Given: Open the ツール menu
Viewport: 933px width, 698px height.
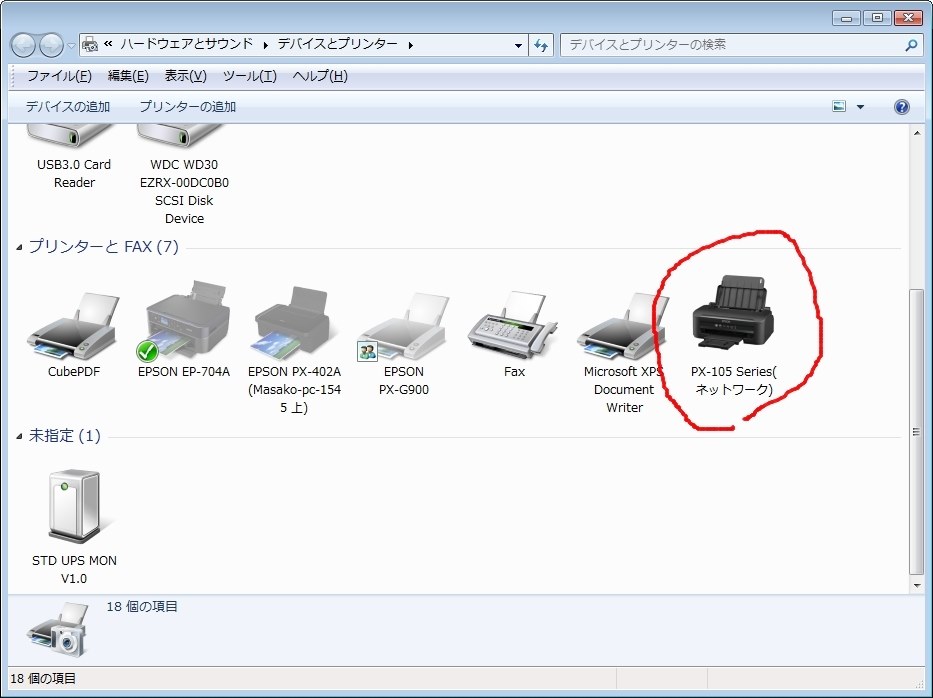Looking at the screenshot, I should point(249,76).
